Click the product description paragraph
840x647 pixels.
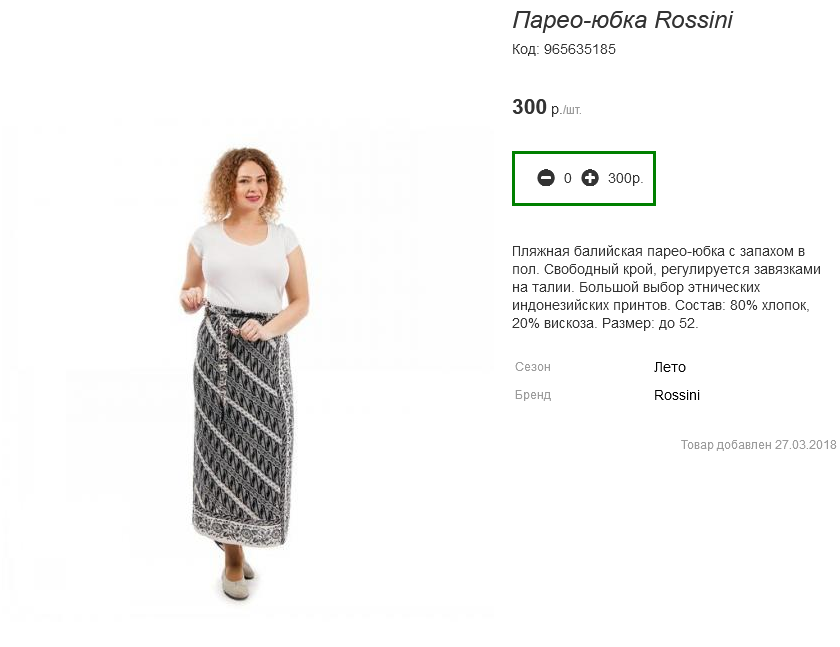666,287
